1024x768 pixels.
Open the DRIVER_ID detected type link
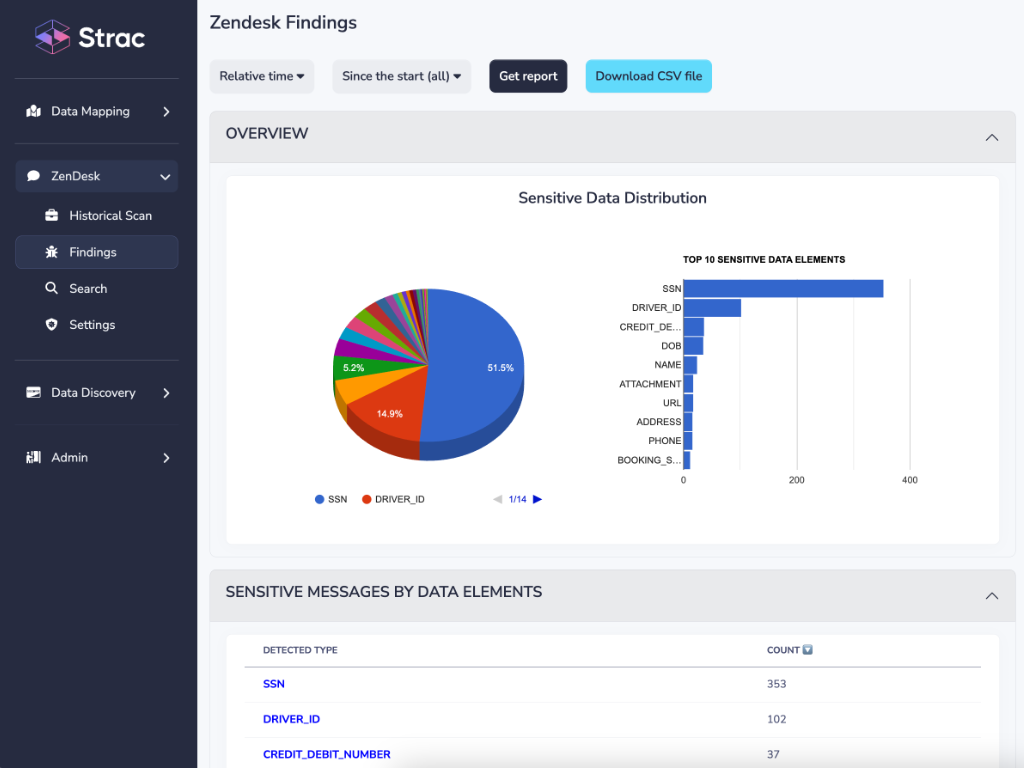pyautogui.click(x=291, y=719)
